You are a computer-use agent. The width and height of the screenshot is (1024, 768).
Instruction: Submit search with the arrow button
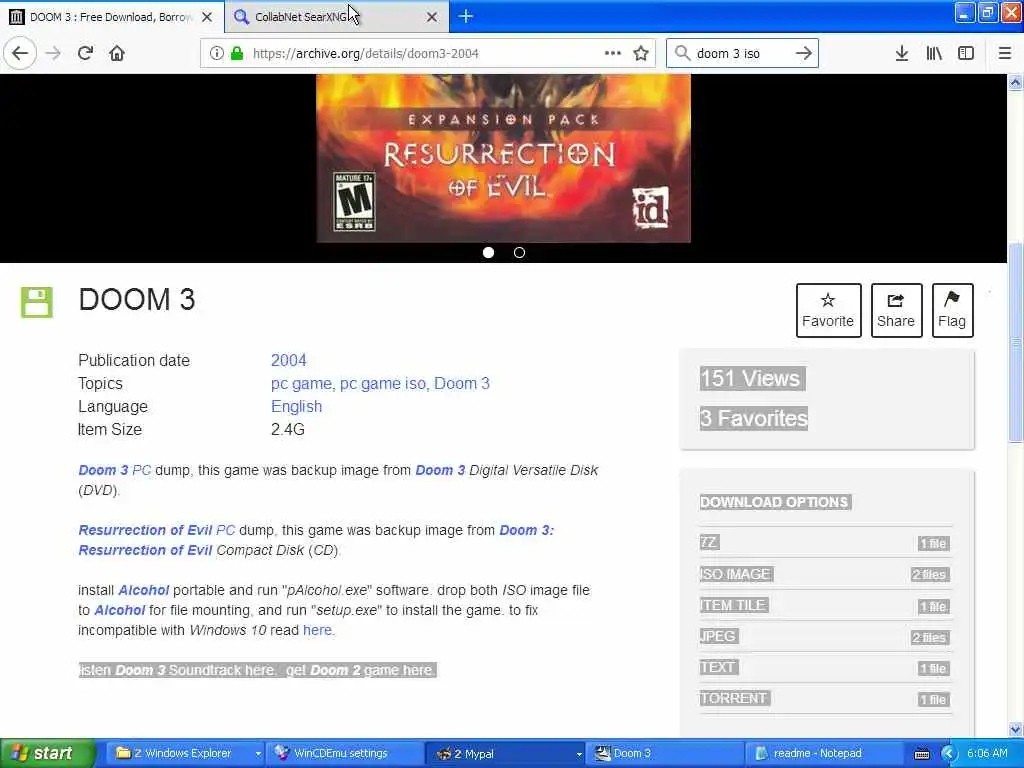pyautogui.click(x=804, y=54)
